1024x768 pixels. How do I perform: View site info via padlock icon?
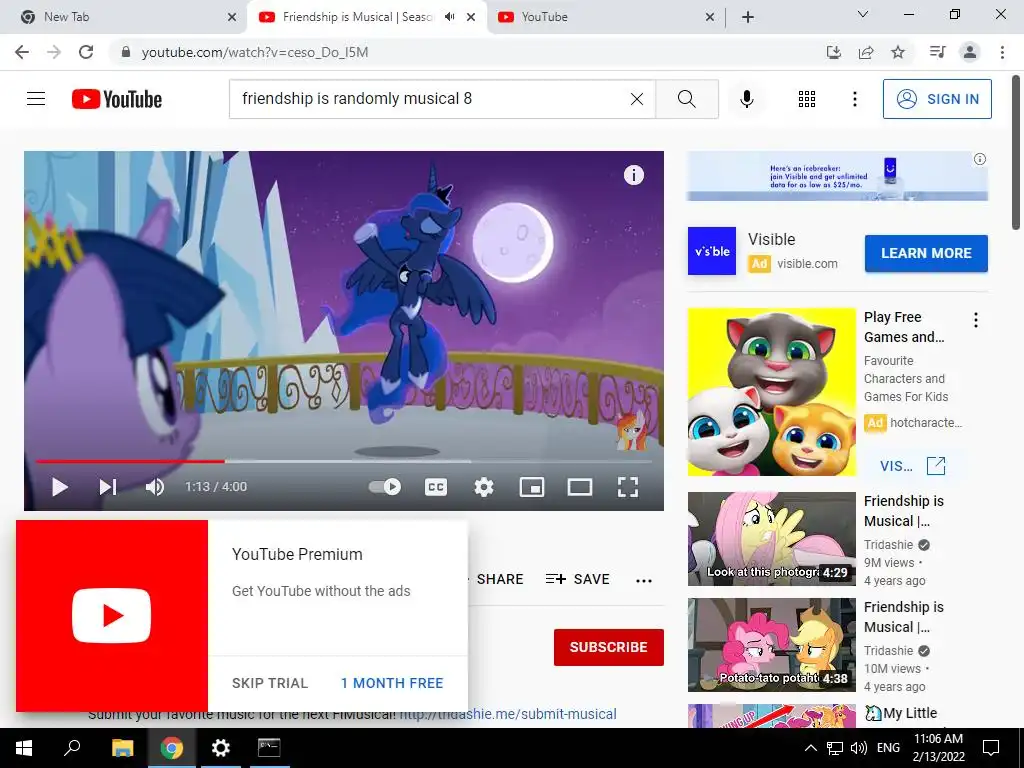coord(126,52)
